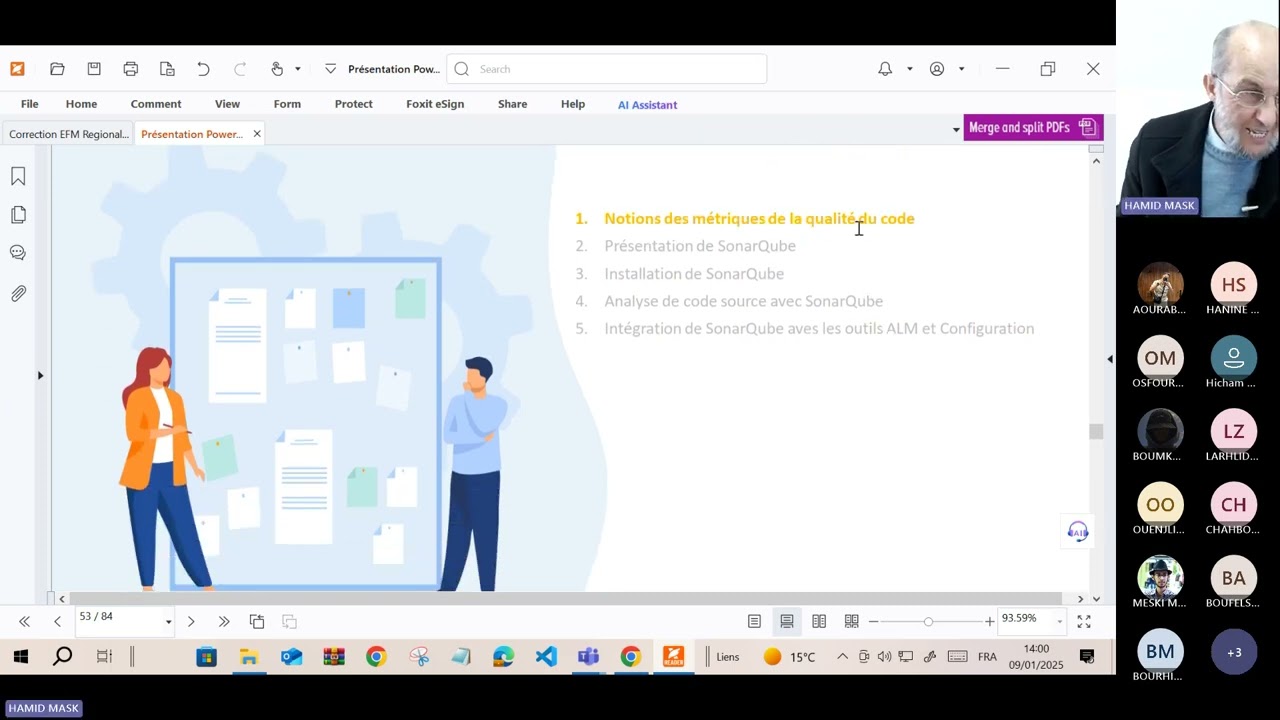Expand the account dropdown arrow
The height and width of the screenshot is (720, 1280).
(961, 69)
